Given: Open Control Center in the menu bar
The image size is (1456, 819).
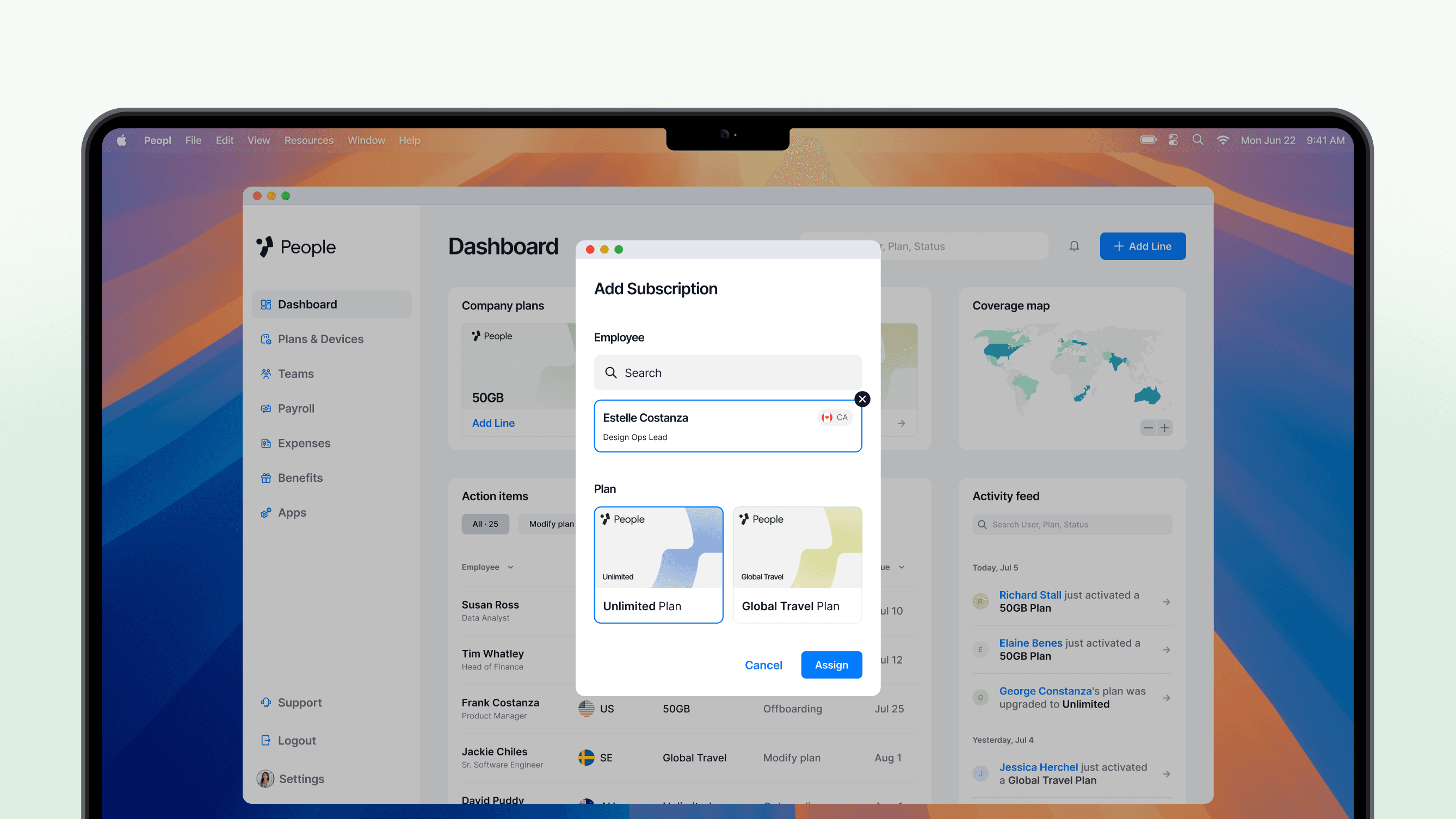Looking at the screenshot, I should click(x=1174, y=140).
